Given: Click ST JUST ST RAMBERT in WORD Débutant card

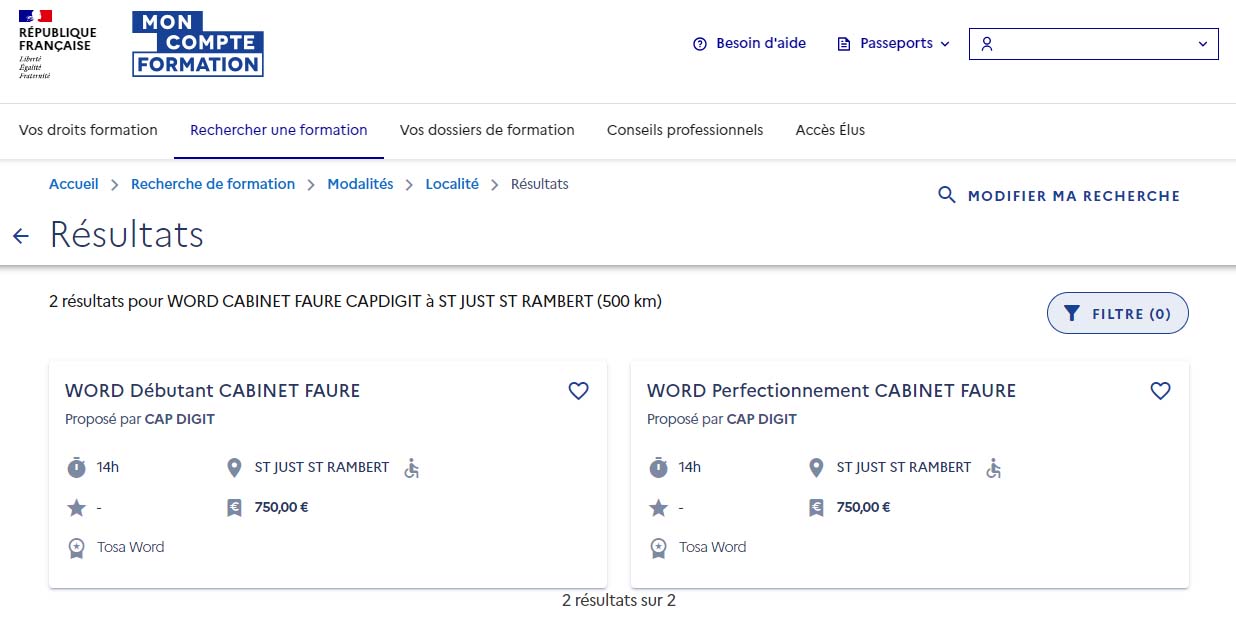Looking at the screenshot, I should click(322, 467).
